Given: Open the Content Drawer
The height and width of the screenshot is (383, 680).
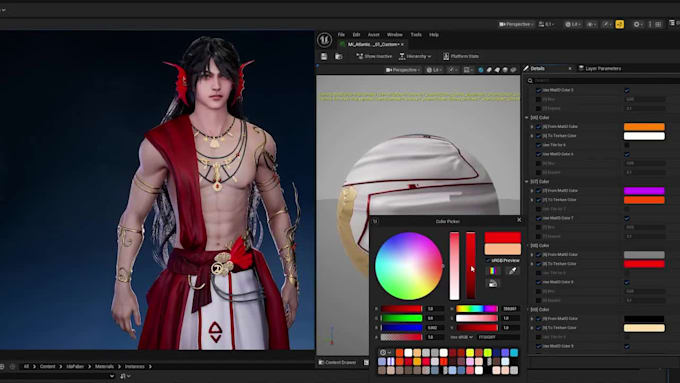Looking at the screenshot, I should click(x=337, y=362).
